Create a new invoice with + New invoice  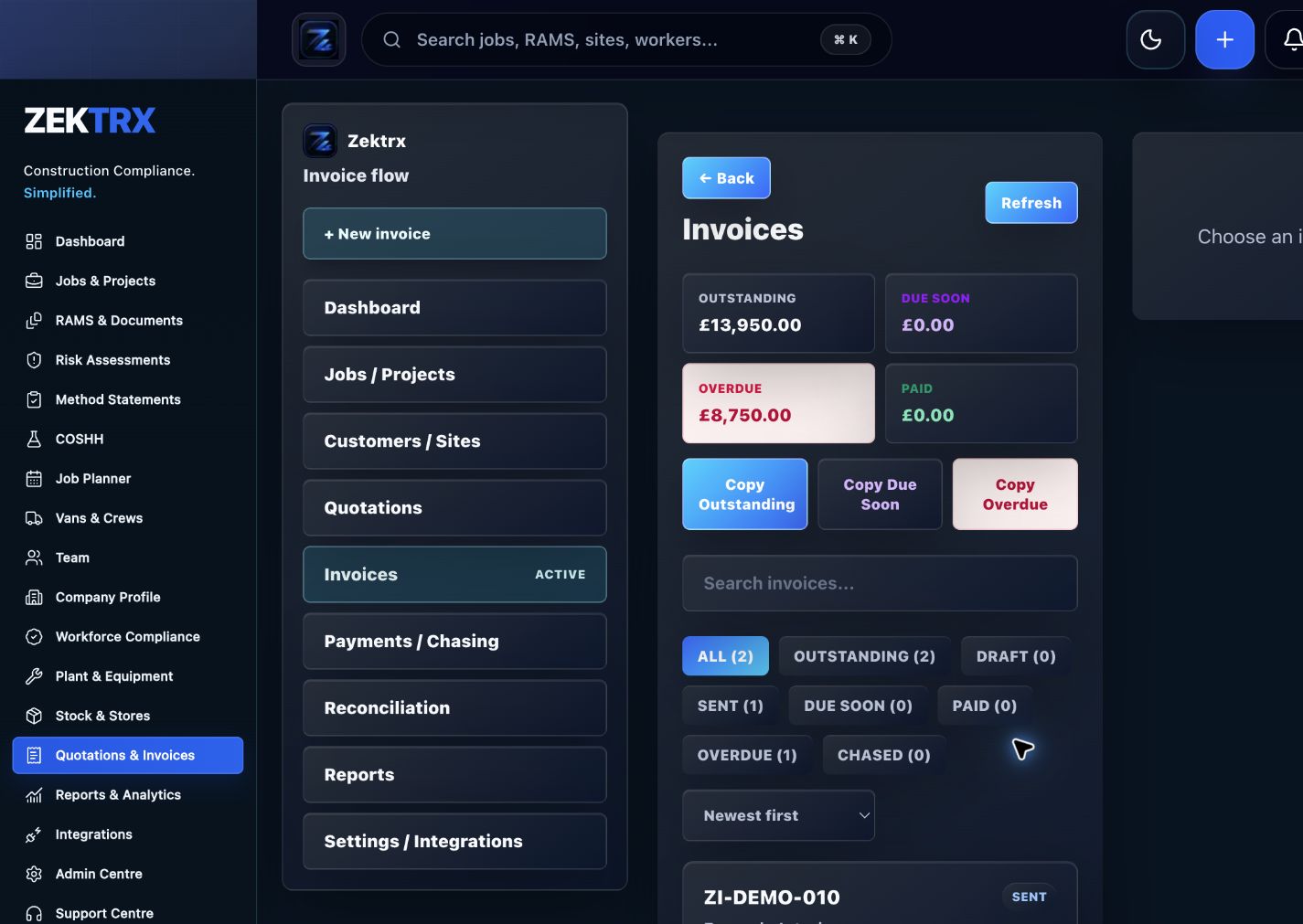(454, 234)
